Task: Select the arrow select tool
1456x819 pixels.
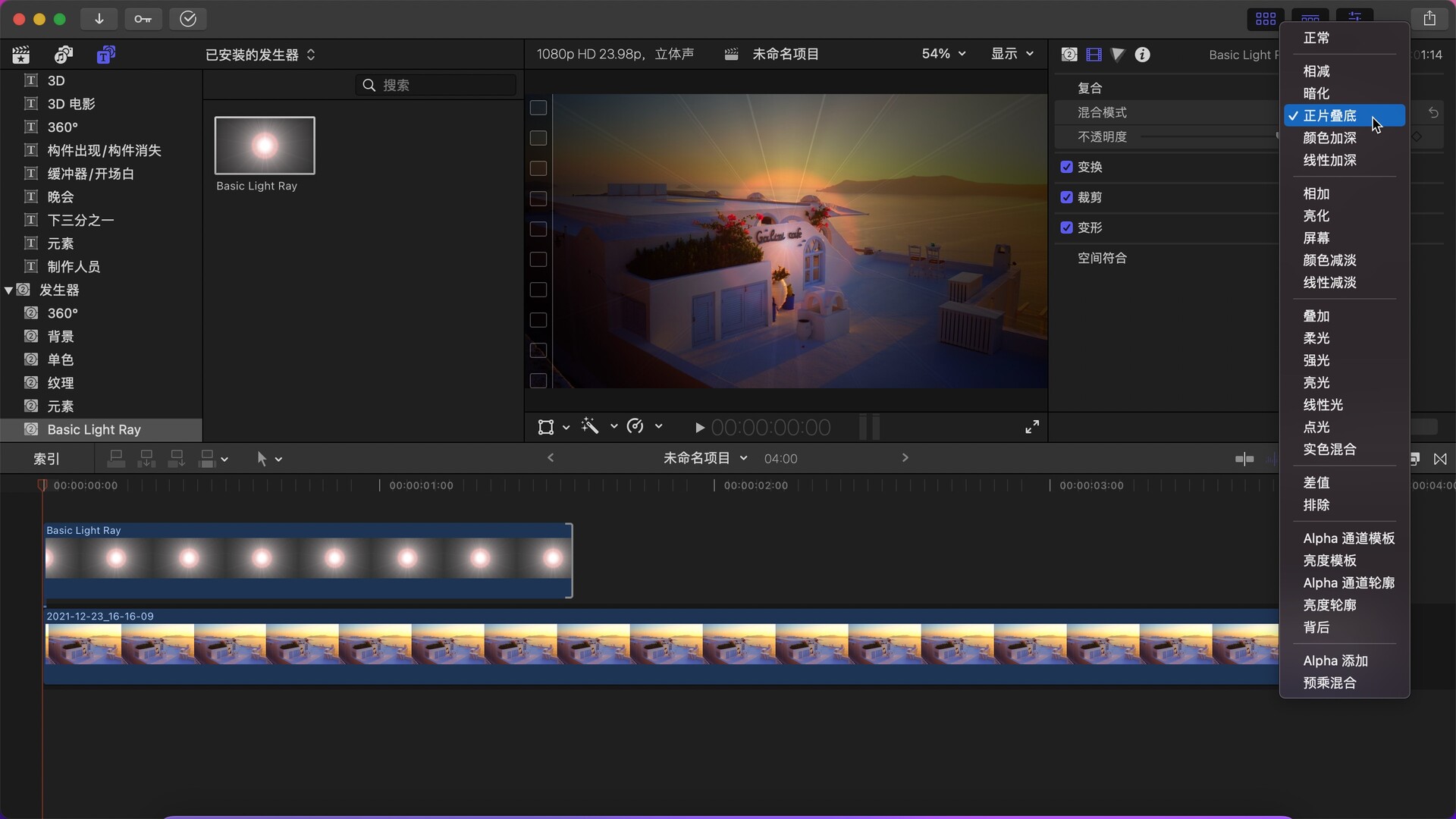Action: click(x=262, y=459)
